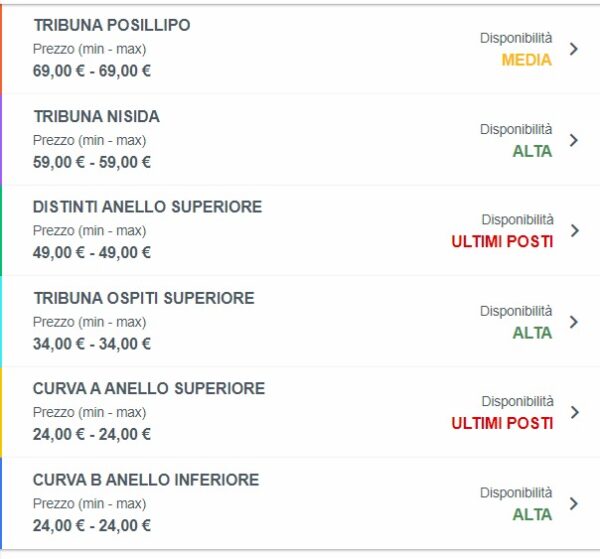This screenshot has width=600, height=559.
Task: Pick the CURVA A ANELLO SUPERIORE title
Action: (x=148, y=388)
